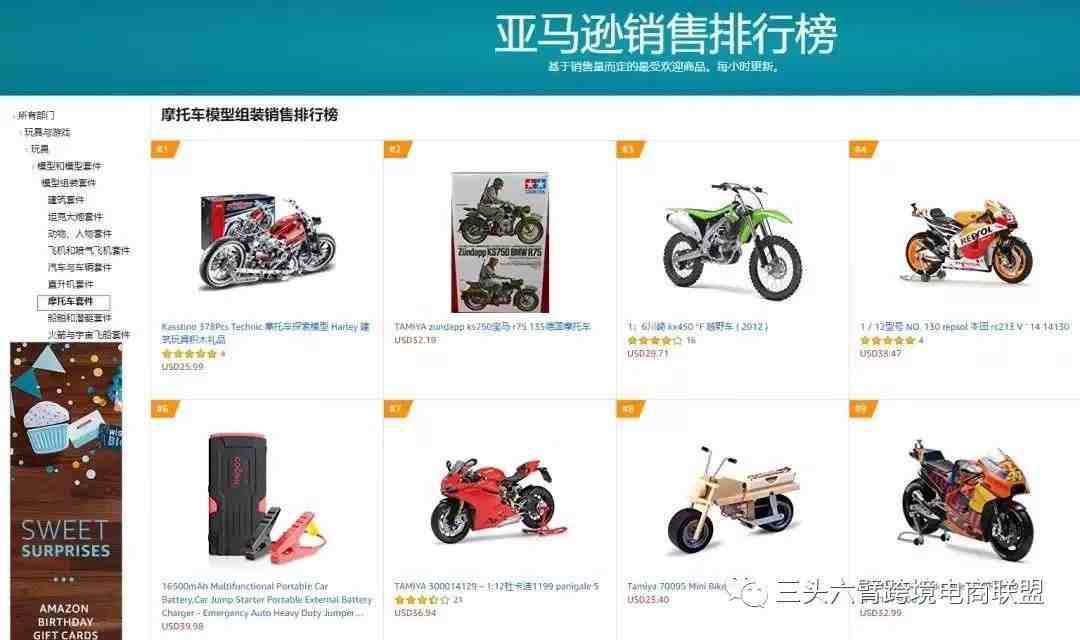The width and height of the screenshot is (1080, 640).
Task: Open star rating of Kawasaki kx450 dirt bike
Action: coord(654,340)
